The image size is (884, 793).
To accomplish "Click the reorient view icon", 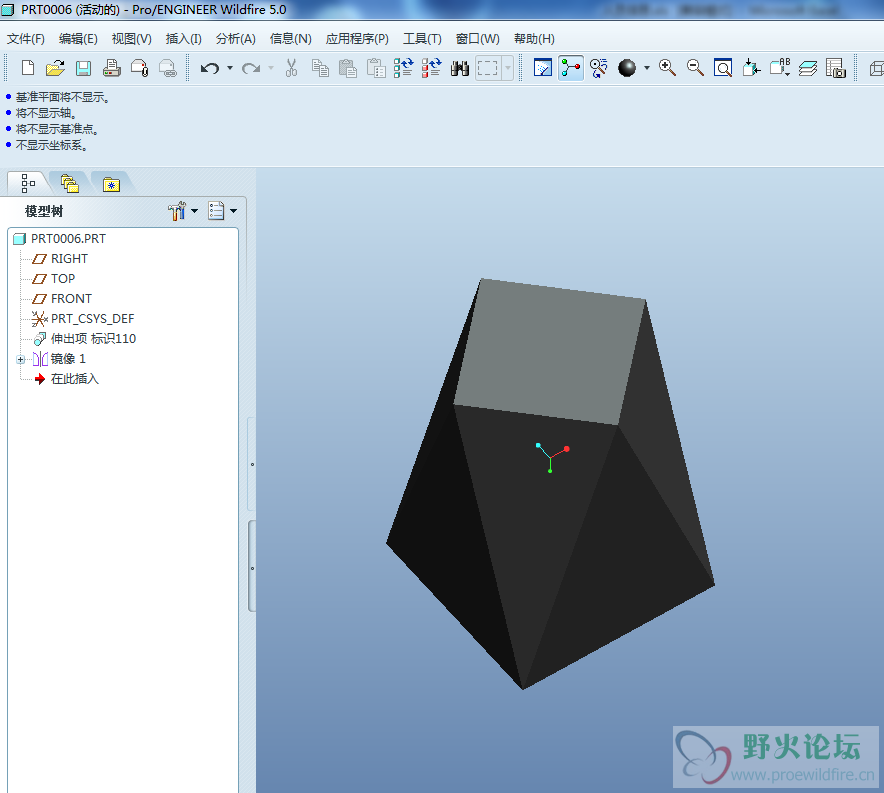I will (751, 68).
